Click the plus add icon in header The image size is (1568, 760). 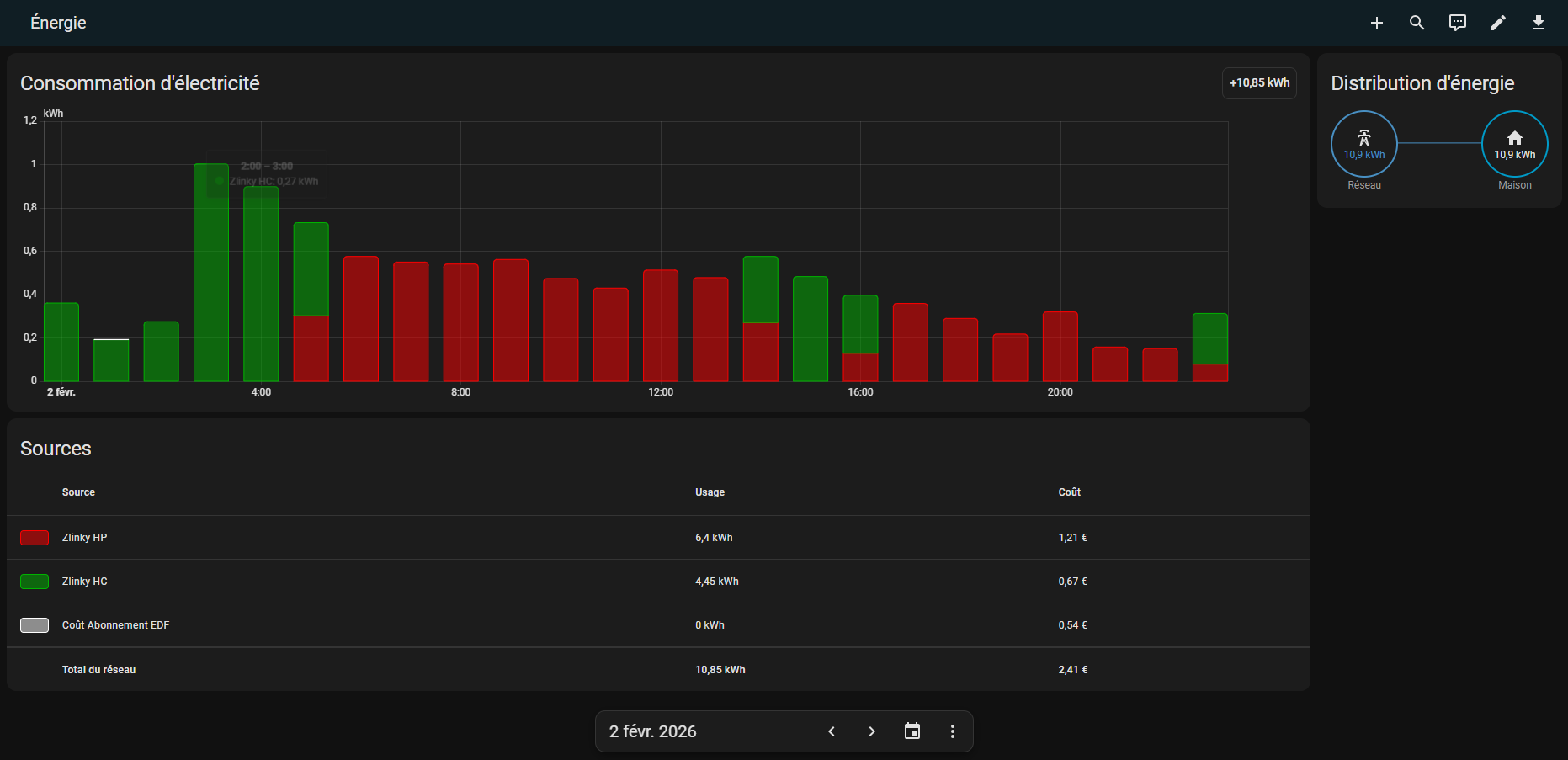pos(1377,23)
